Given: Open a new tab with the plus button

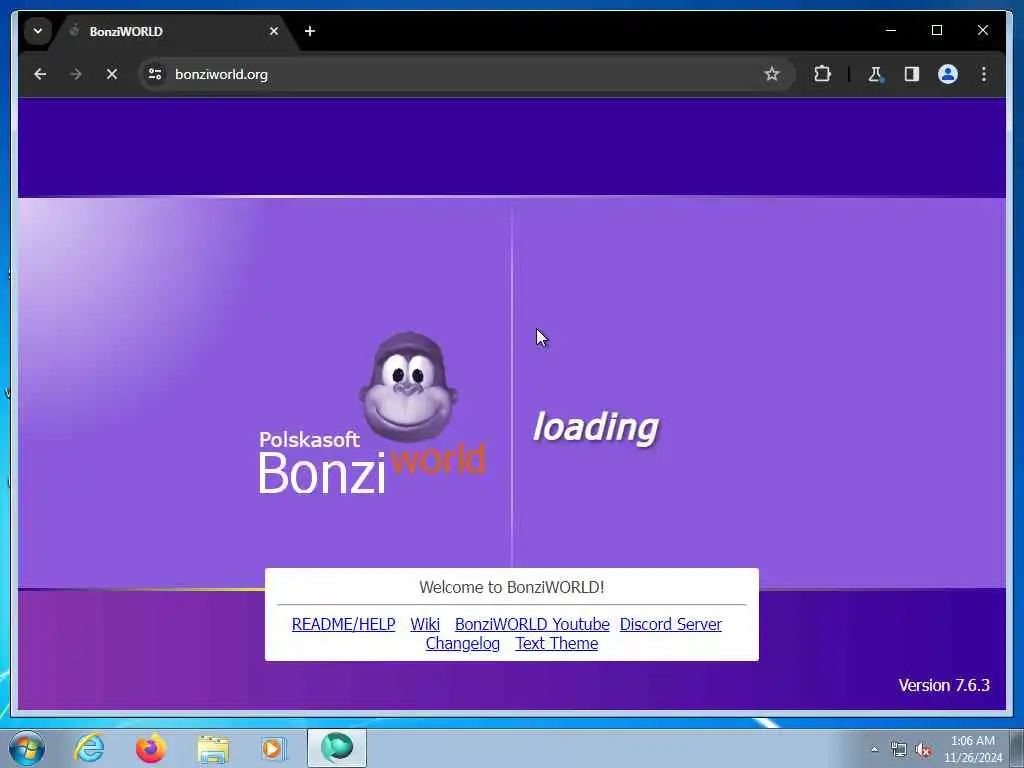Looking at the screenshot, I should coord(310,31).
